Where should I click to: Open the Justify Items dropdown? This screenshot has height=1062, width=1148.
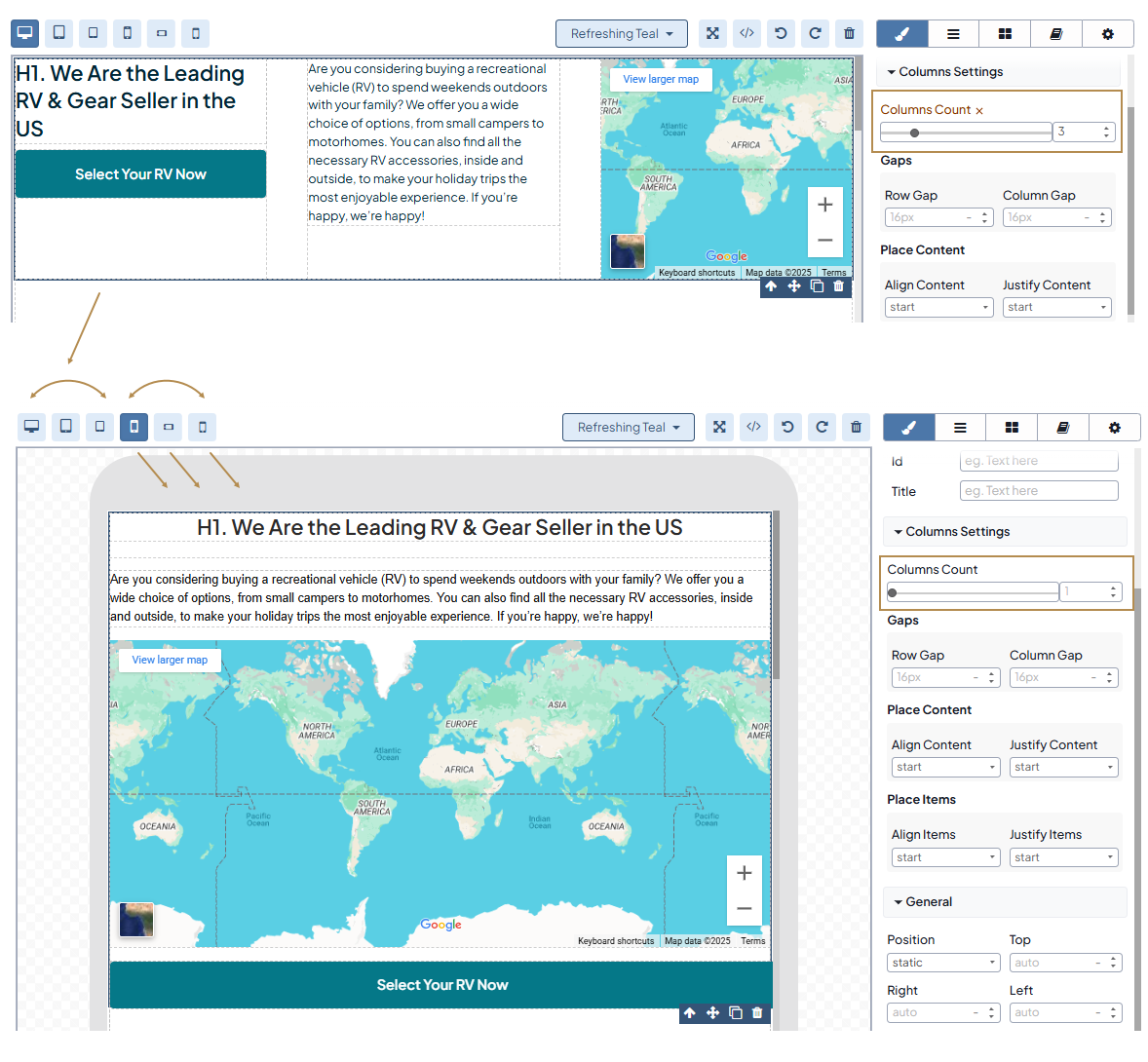pos(1061,857)
